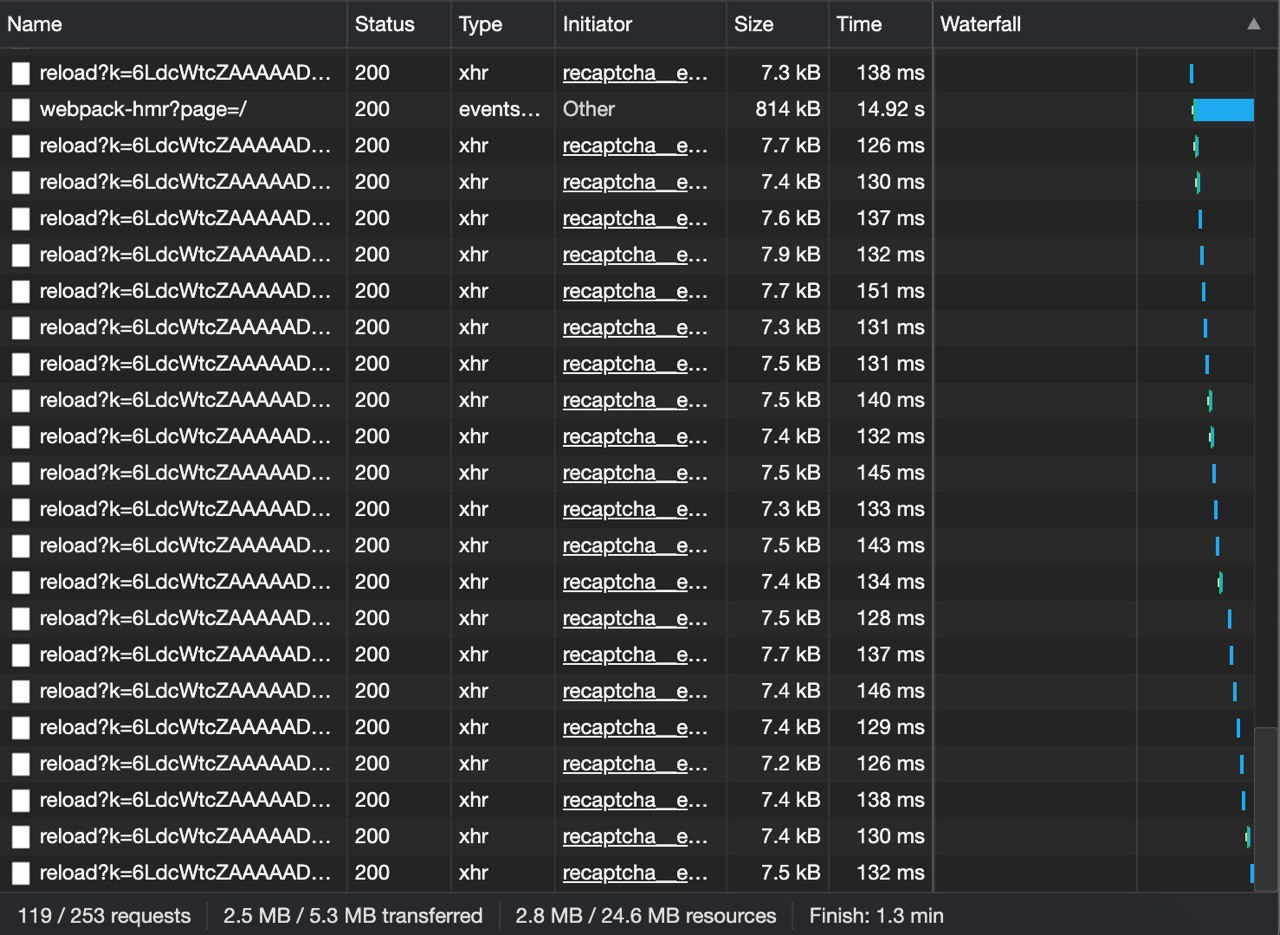The width and height of the screenshot is (1280, 935).
Task: Sort requests by the Name column header
Action: (35, 24)
